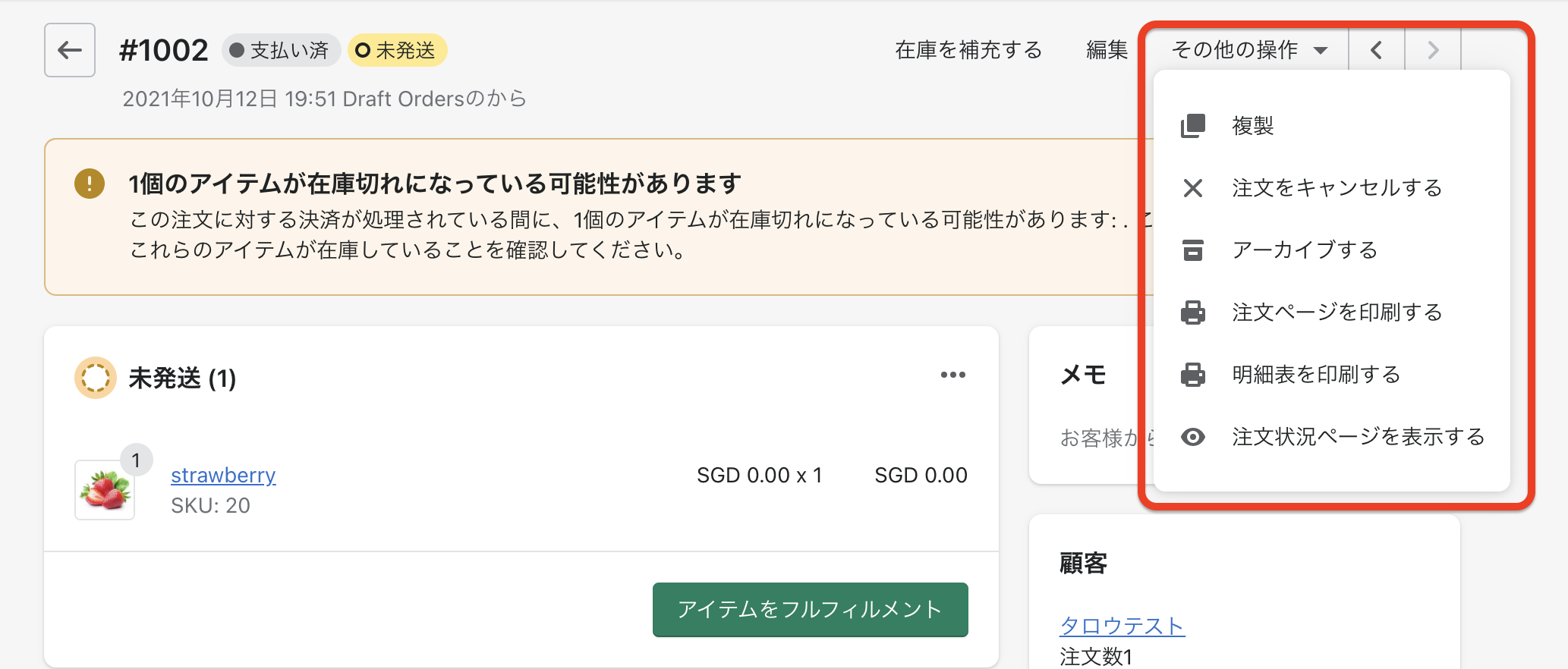Image resolution: width=1568 pixels, height=669 pixels.
Task: Click printer icon beside 明細表を印刷する
Action: click(x=1193, y=375)
